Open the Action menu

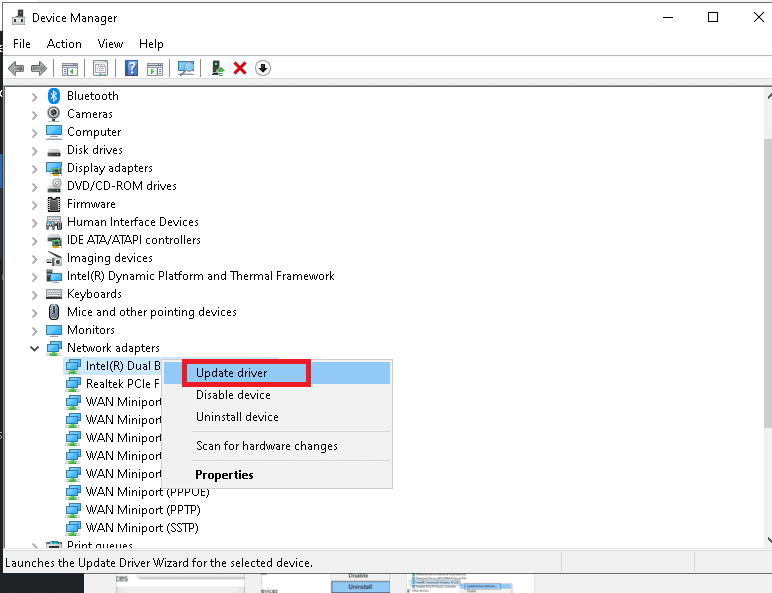(64, 44)
